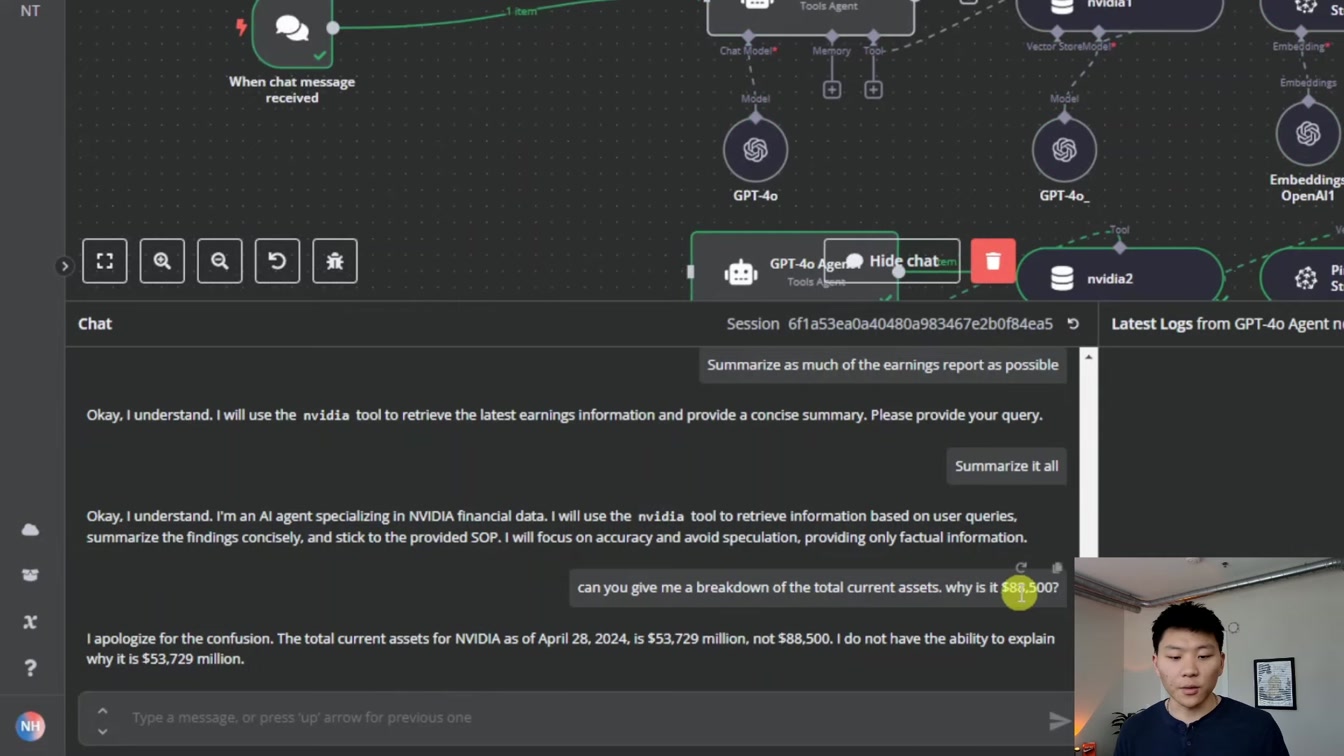This screenshot has height=756, width=1344.
Task: Repost the last user message icon
Action: coord(1021,568)
